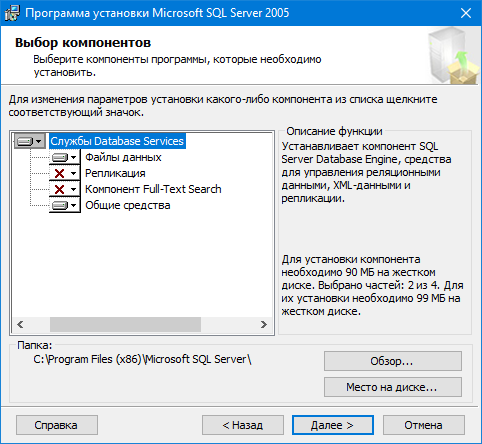Open the Файлы данных install-state dropdown
Screen dimensions: 482x444
65,157
